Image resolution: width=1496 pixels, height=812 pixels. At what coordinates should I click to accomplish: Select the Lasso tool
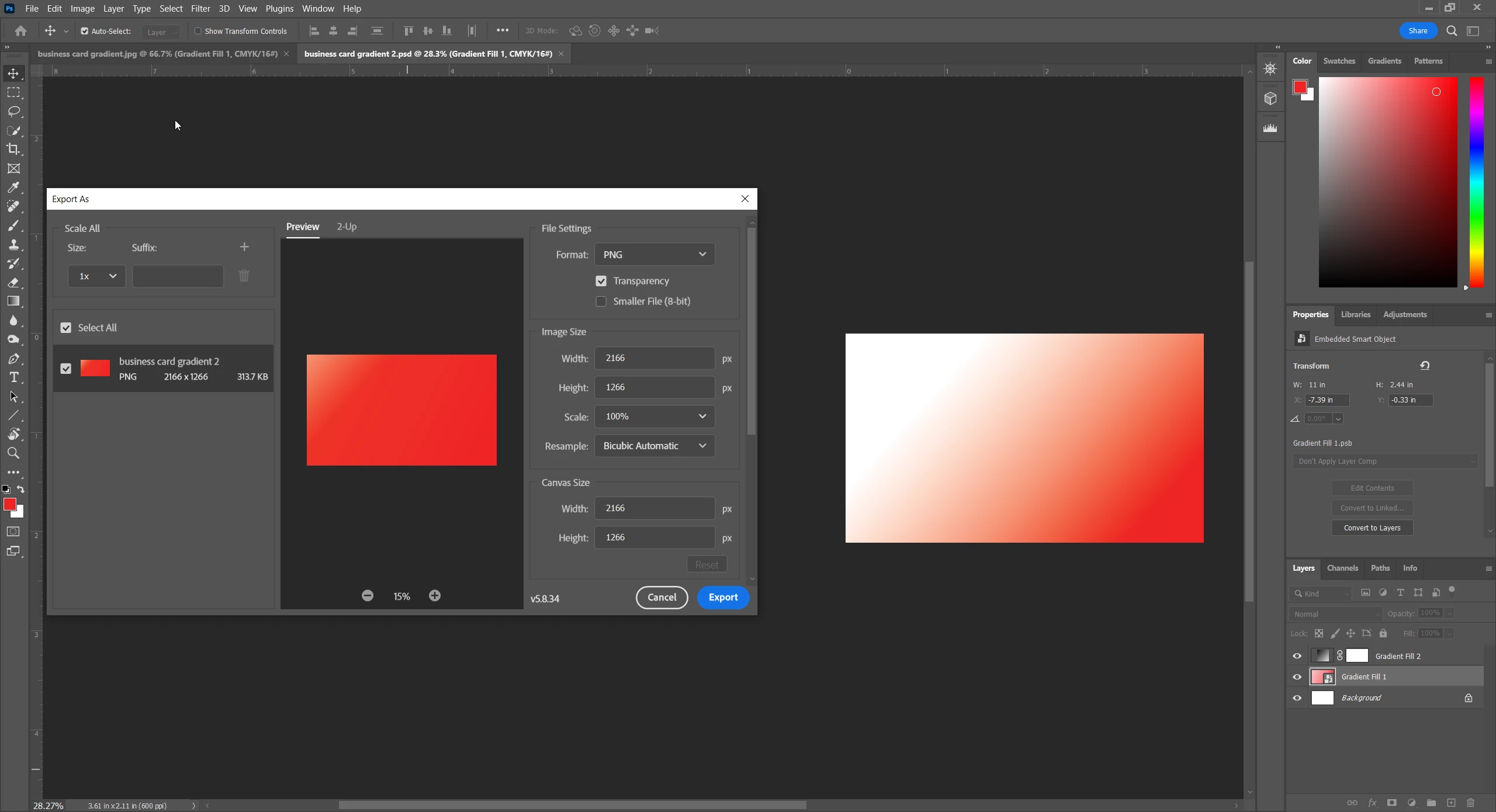click(x=13, y=112)
